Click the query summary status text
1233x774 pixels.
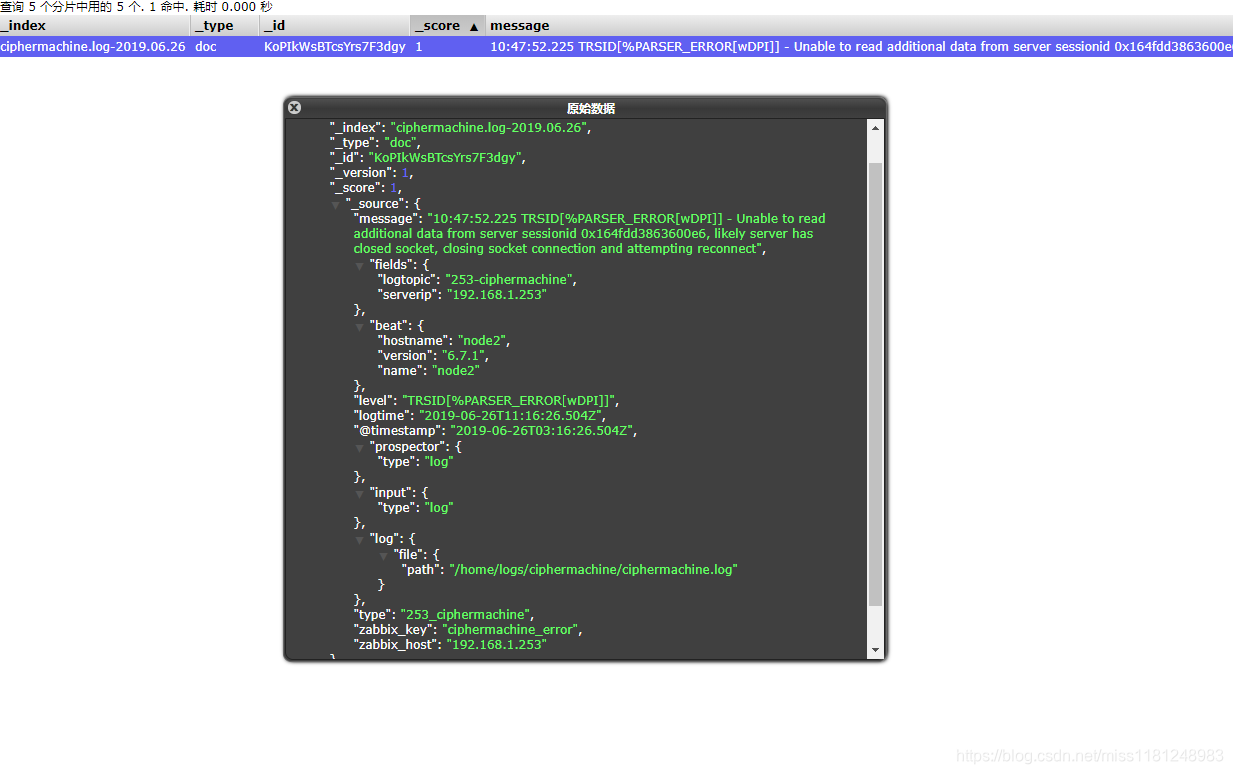[136, 7]
